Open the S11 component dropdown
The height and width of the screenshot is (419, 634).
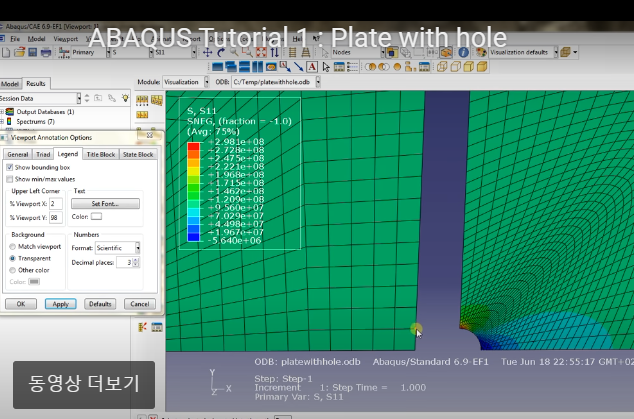[194, 52]
